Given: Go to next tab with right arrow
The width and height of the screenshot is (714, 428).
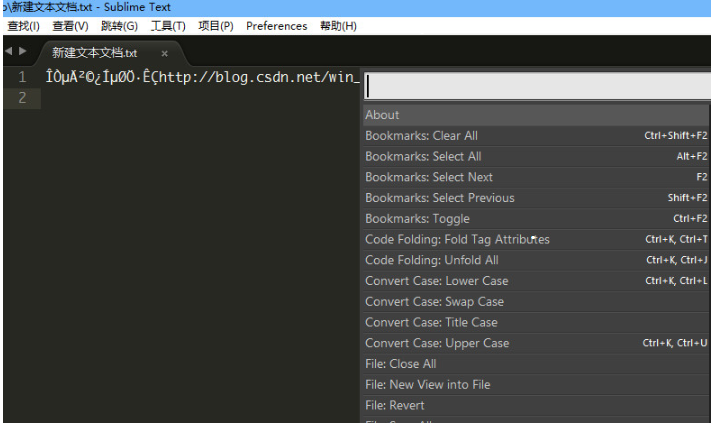Looking at the screenshot, I should 22,51.
